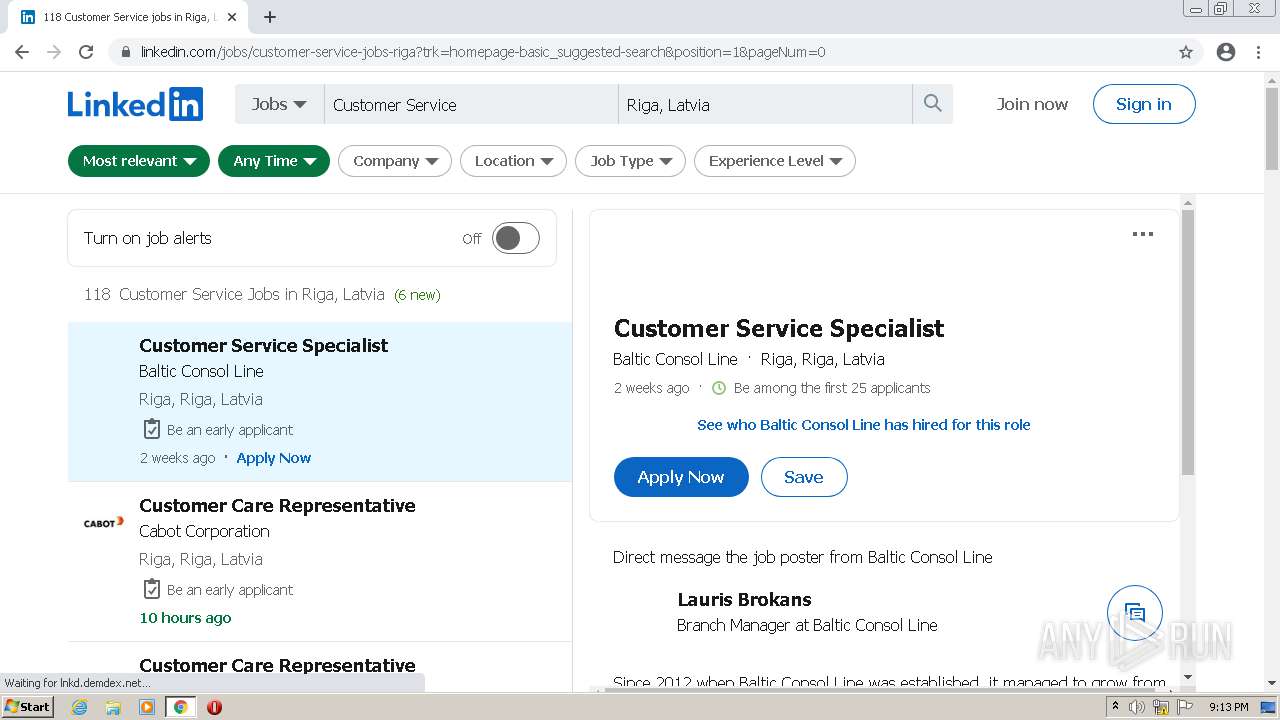Toggle job alerts switch on

pyautogui.click(x=515, y=238)
